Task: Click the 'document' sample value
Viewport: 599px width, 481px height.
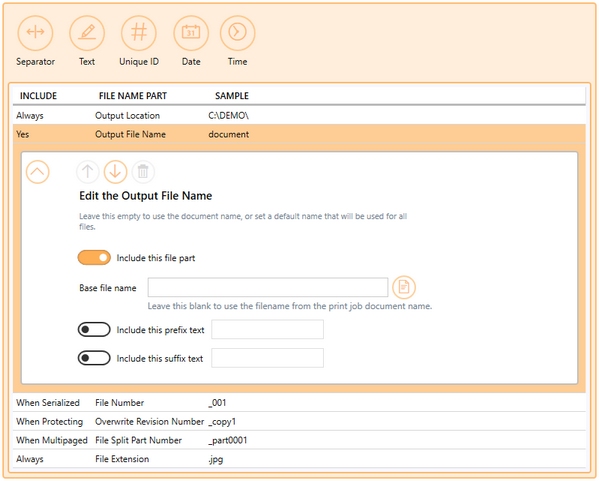Action: (228, 134)
